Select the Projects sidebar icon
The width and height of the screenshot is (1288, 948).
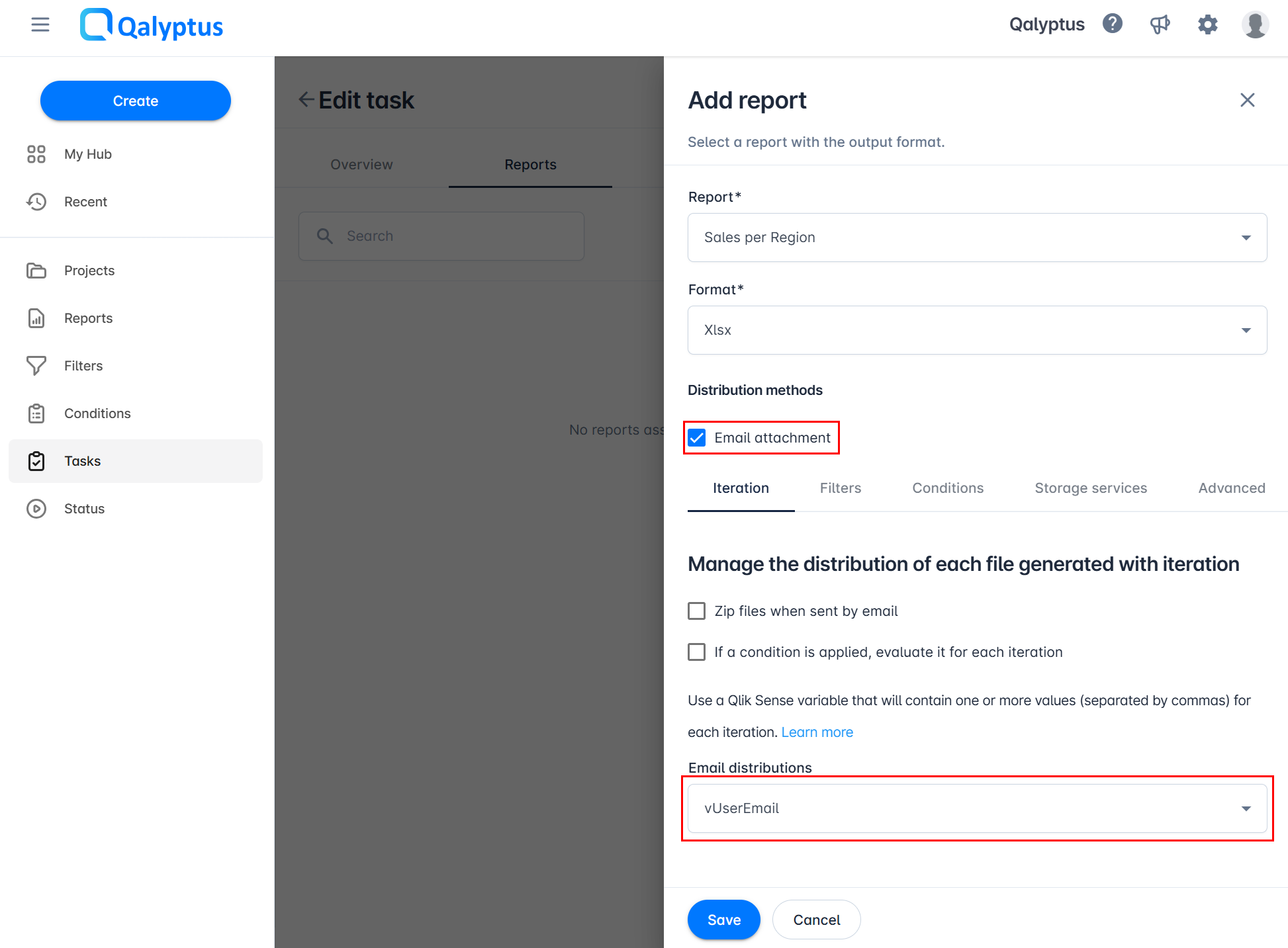click(36, 270)
